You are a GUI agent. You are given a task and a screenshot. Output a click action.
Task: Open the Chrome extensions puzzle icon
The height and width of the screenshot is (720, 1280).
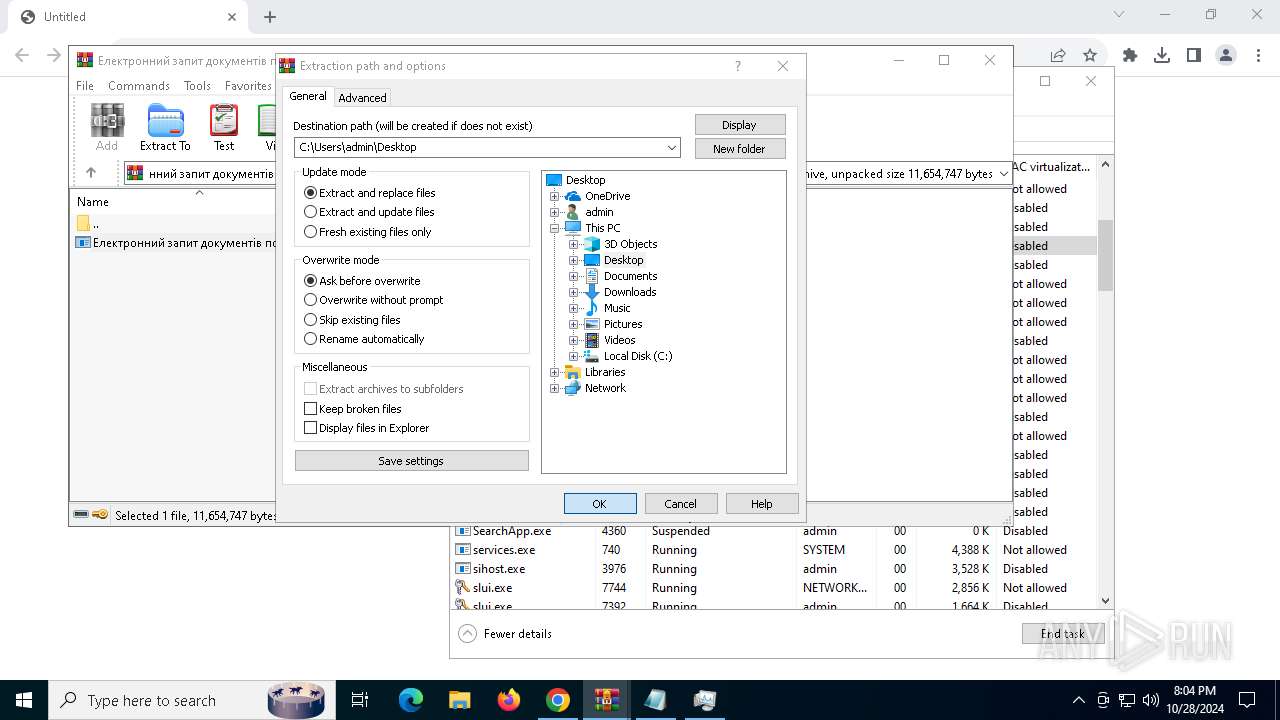pos(1130,56)
